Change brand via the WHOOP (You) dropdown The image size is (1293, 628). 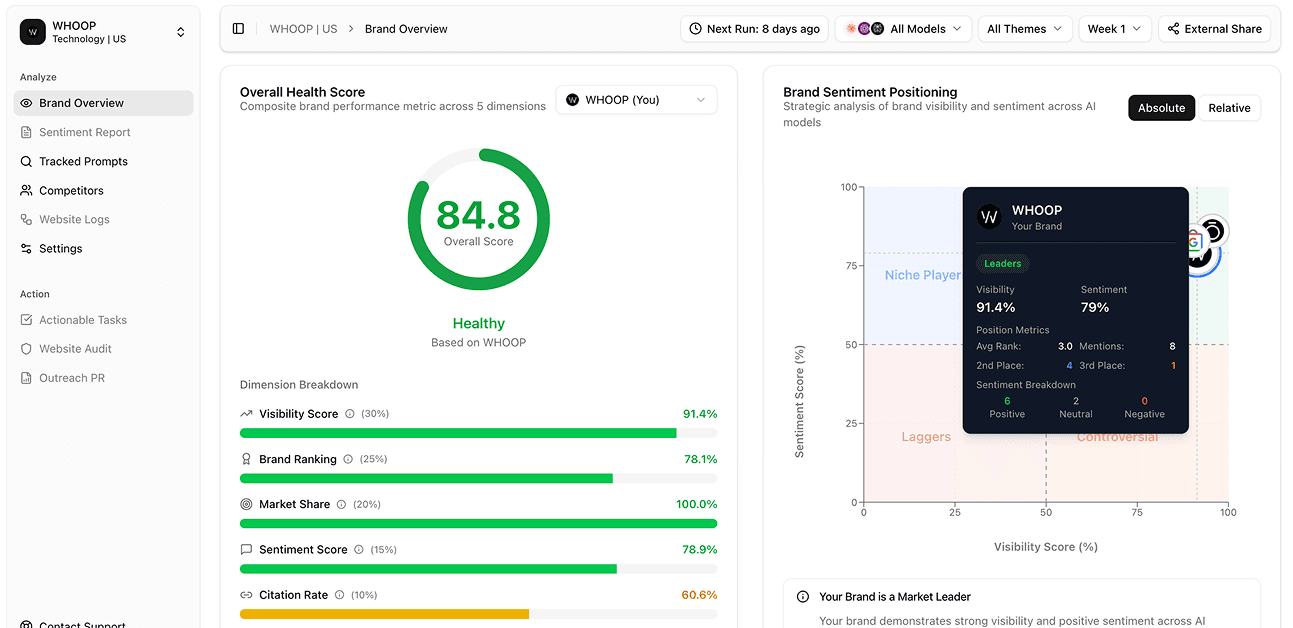[x=636, y=99]
